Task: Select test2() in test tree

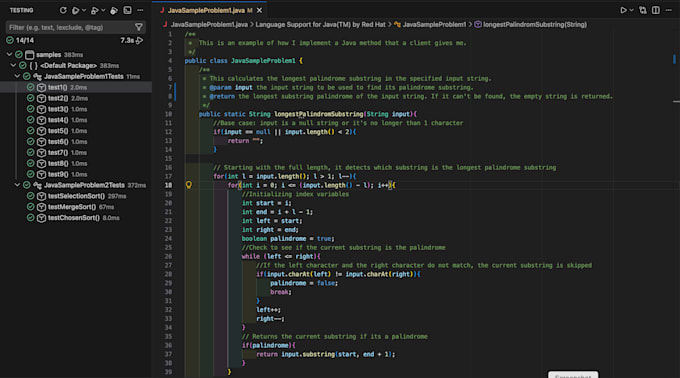Action: 76,98
